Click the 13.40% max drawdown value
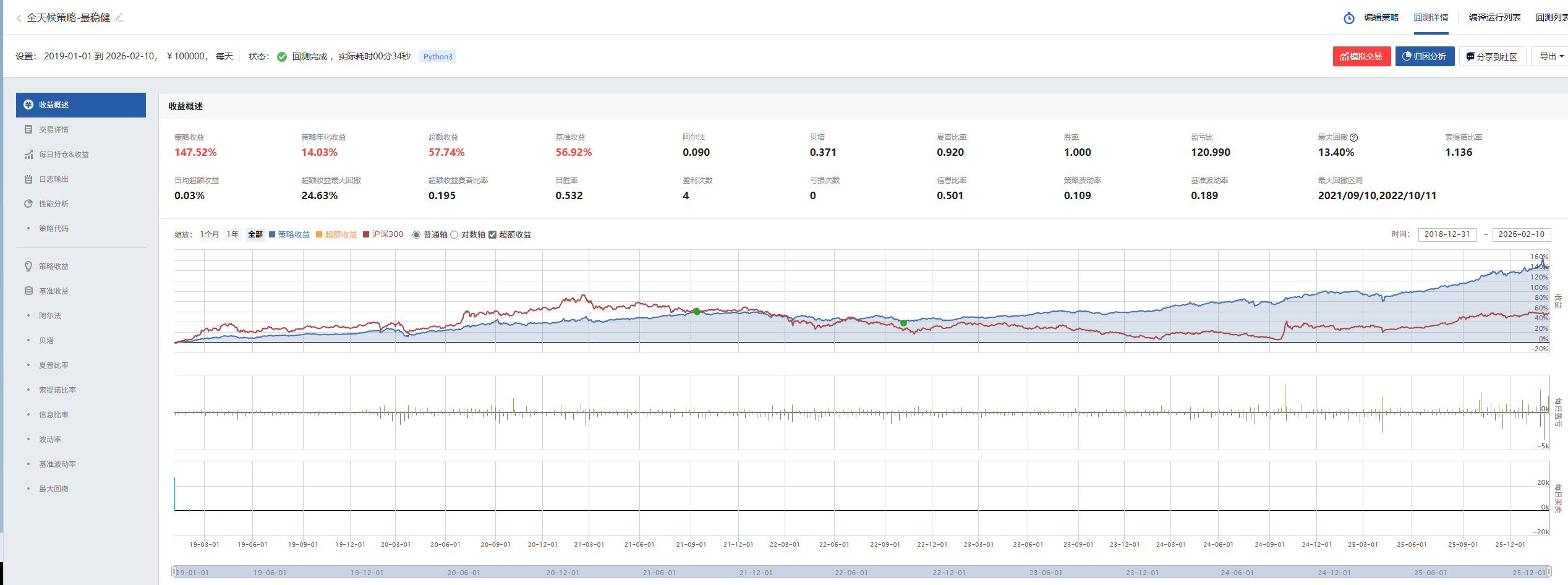This screenshot has height=585, width=1568. click(1336, 152)
